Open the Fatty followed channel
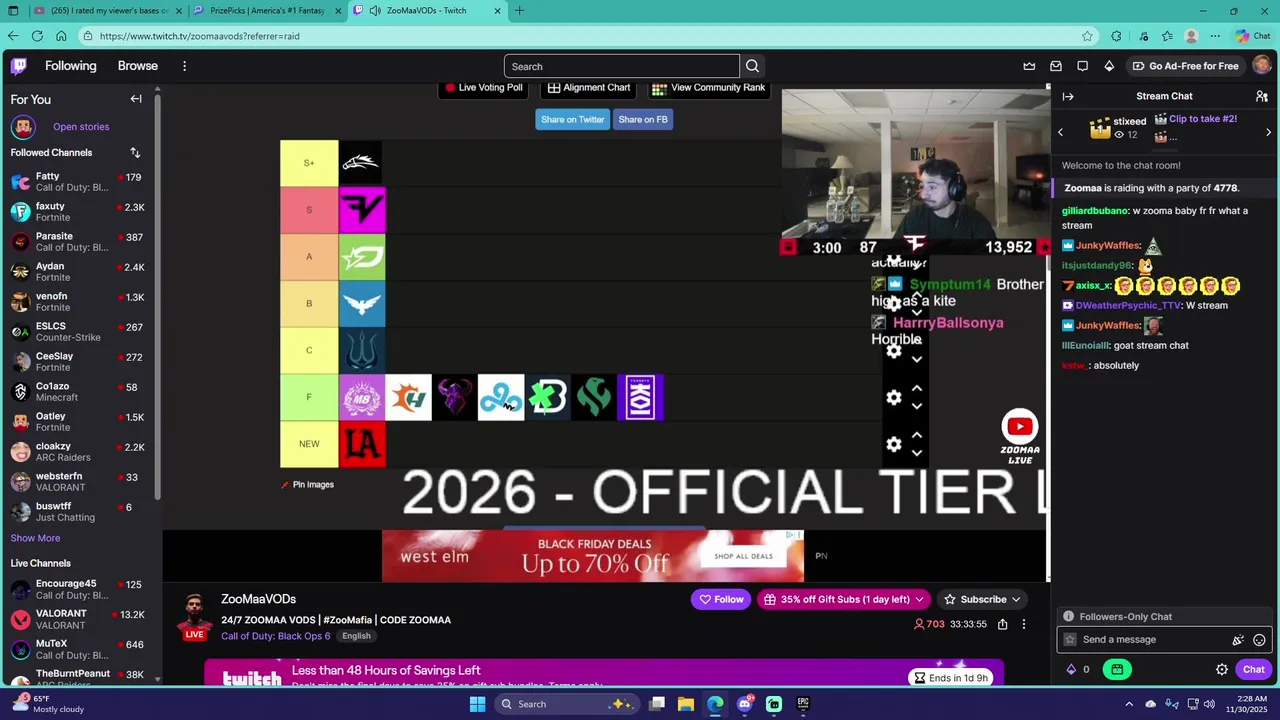The width and height of the screenshot is (1280, 720). (80, 182)
